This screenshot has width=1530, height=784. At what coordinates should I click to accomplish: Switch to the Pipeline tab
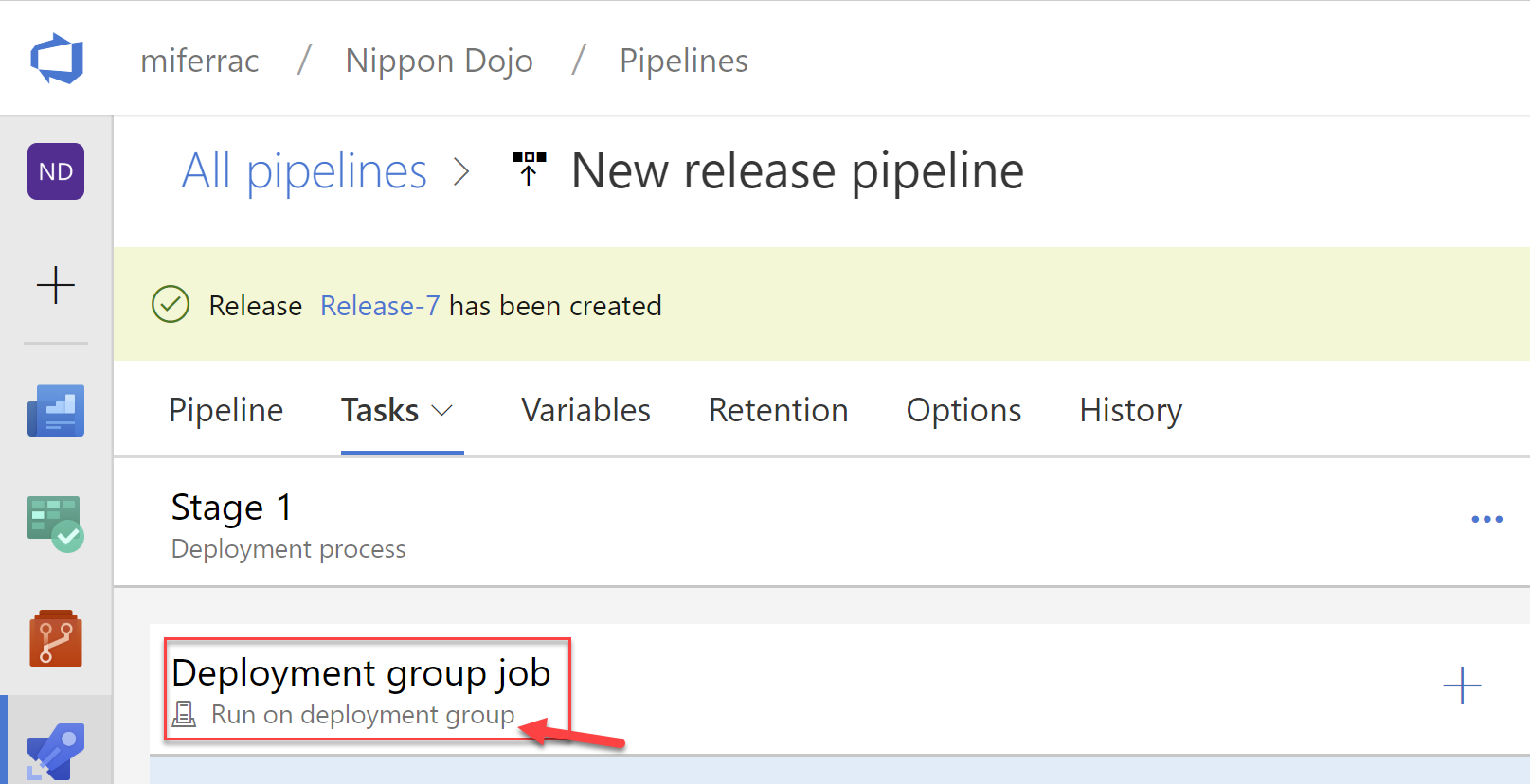point(225,410)
